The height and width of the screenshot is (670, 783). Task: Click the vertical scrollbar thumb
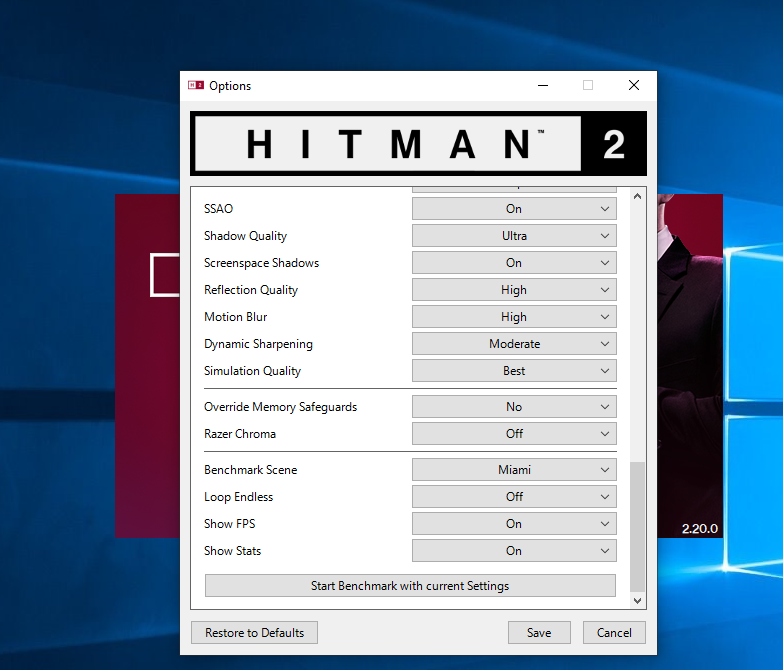tap(637, 527)
